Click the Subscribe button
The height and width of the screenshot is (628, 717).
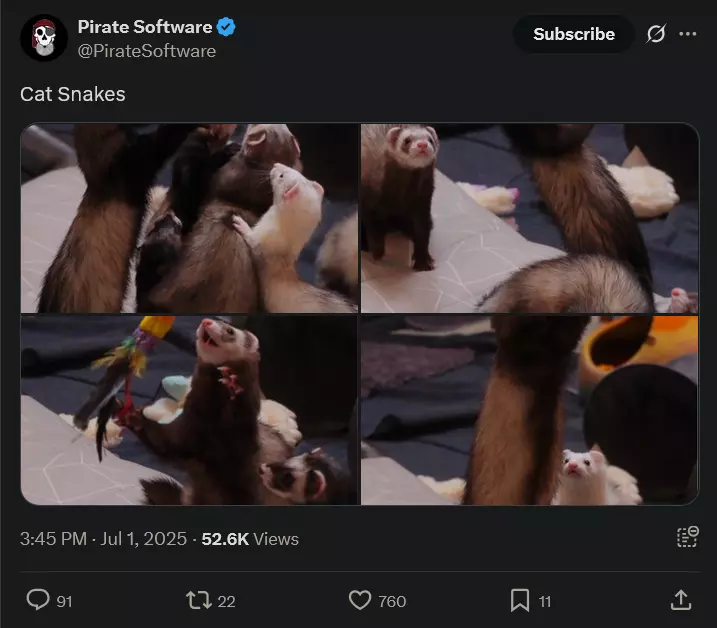[574, 34]
